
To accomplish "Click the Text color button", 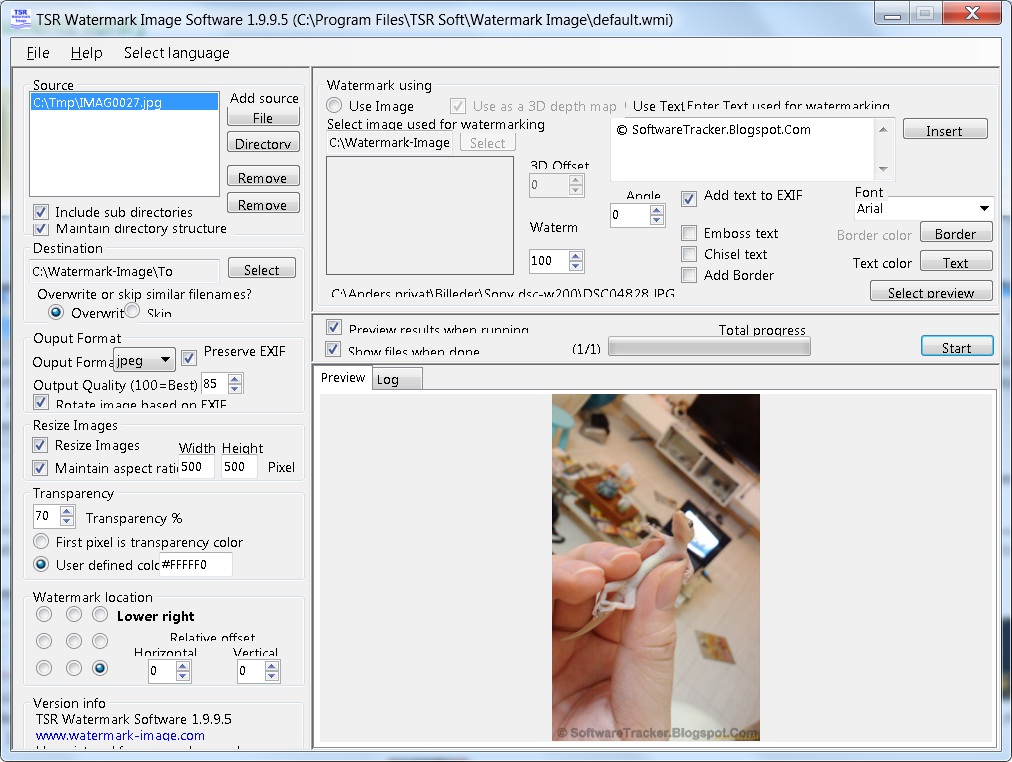I will coord(956,261).
